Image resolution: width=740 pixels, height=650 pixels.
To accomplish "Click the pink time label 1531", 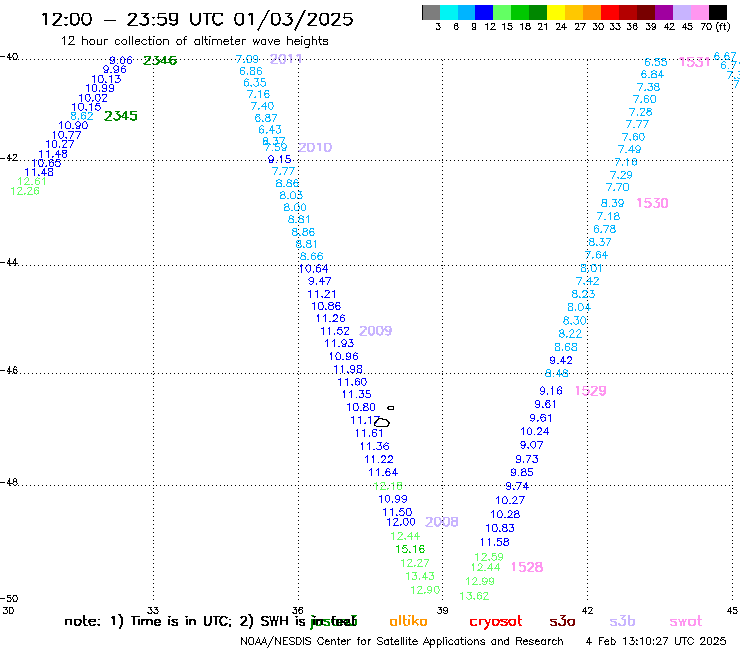I will coord(695,62).
